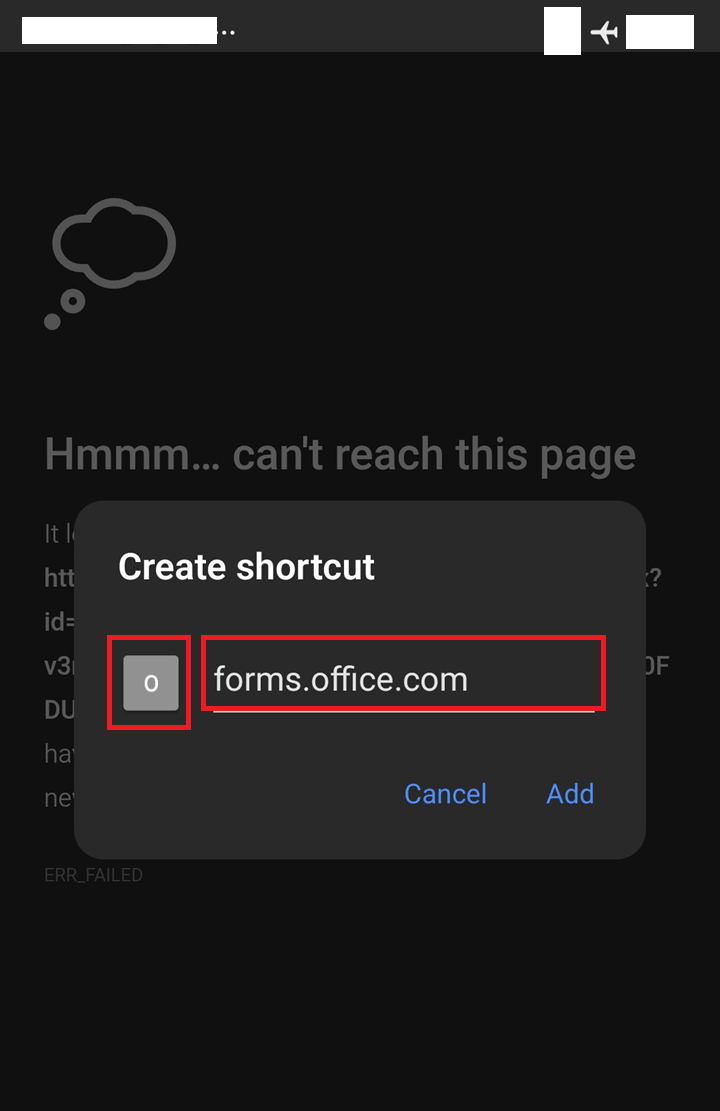The width and height of the screenshot is (720, 1111).
Task: Click the redacted title in status bar
Action: 119,30
